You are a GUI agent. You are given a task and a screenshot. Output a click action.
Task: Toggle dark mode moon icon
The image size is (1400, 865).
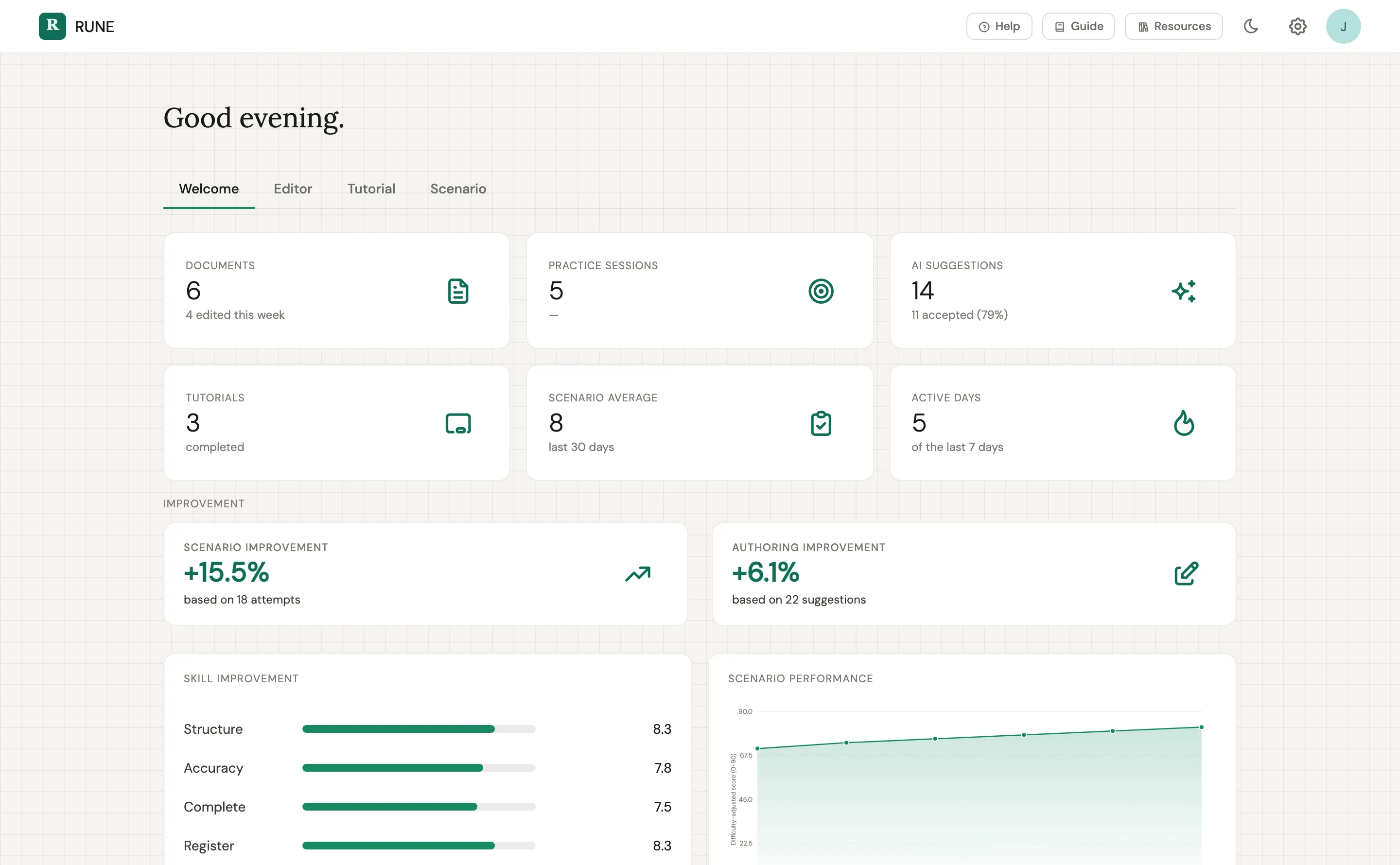coord(1251,26)
